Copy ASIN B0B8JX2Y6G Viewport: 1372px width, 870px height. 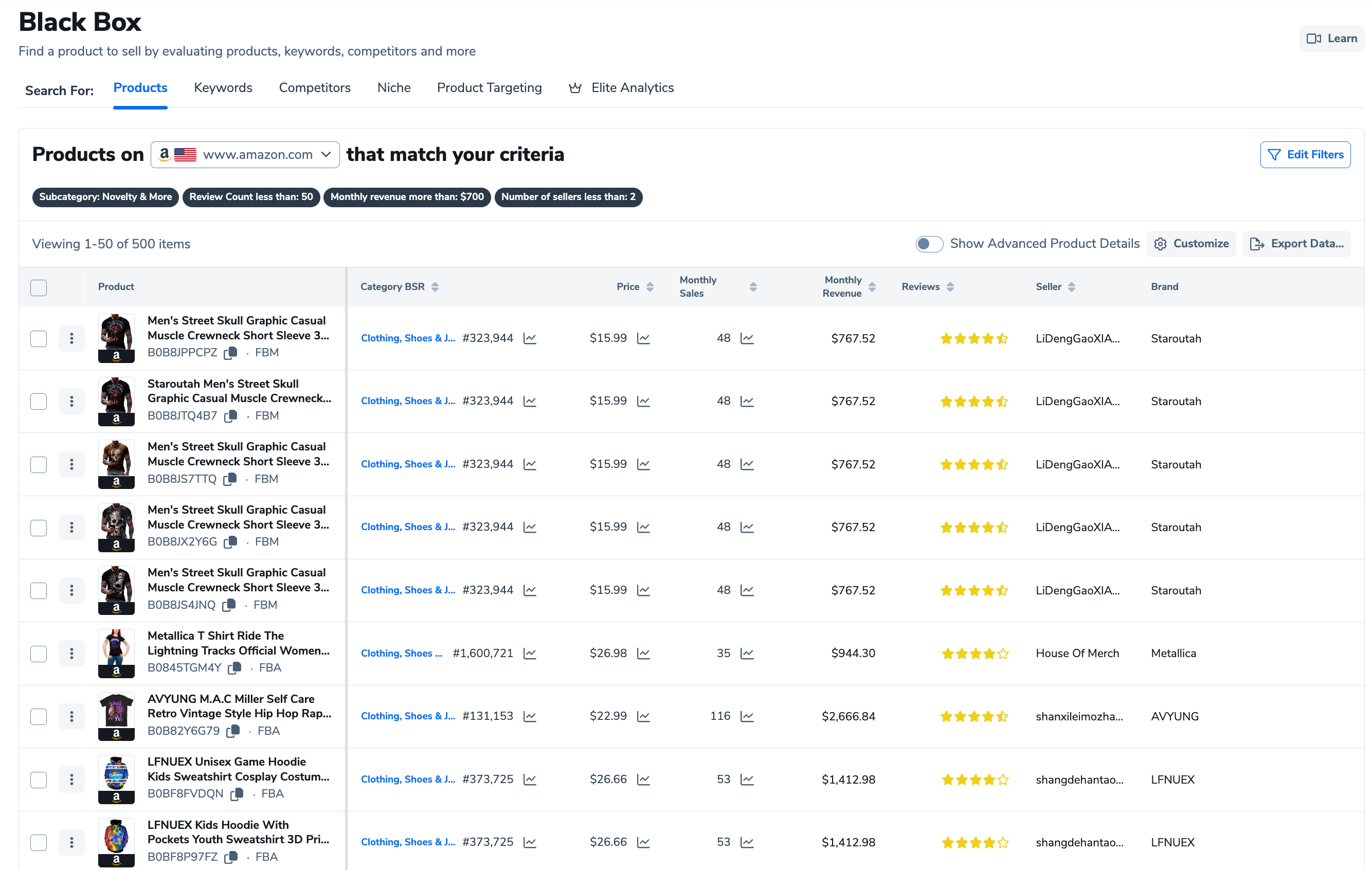(x=231, y=542)
